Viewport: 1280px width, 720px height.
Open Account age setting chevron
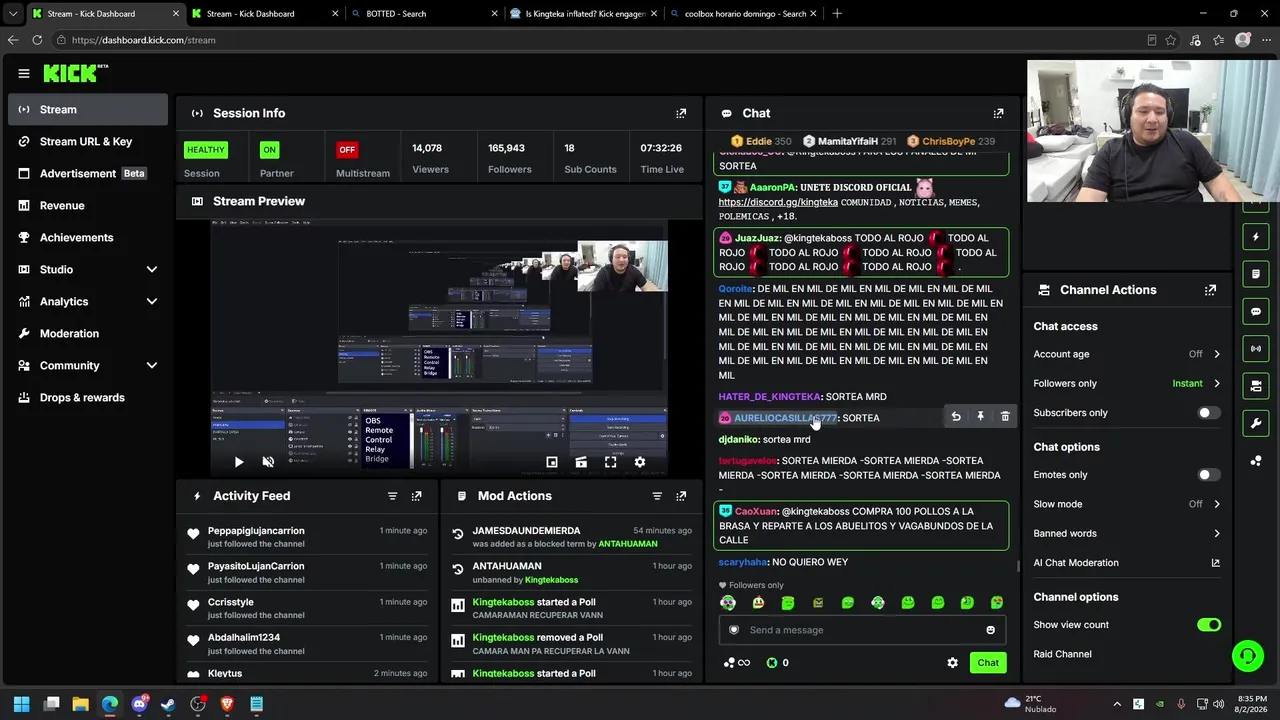tap(1217, 354)
